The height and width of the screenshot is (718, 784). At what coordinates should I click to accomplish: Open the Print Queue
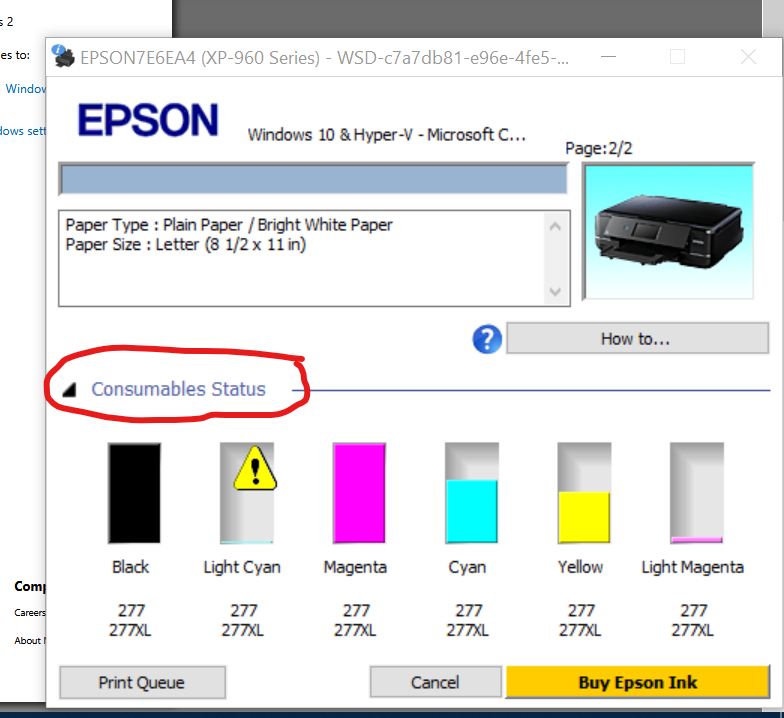pos(142,682)
